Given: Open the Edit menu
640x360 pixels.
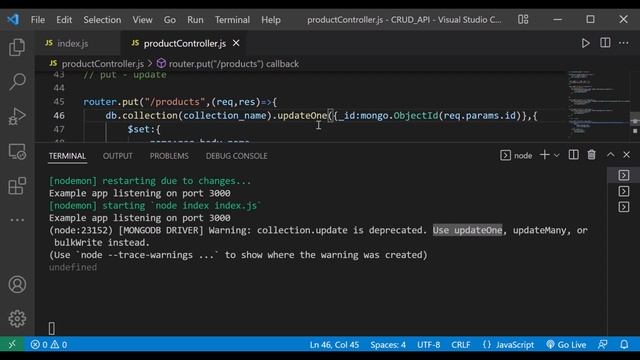Looking at the screenshot, I should click(x=64, y=20).
